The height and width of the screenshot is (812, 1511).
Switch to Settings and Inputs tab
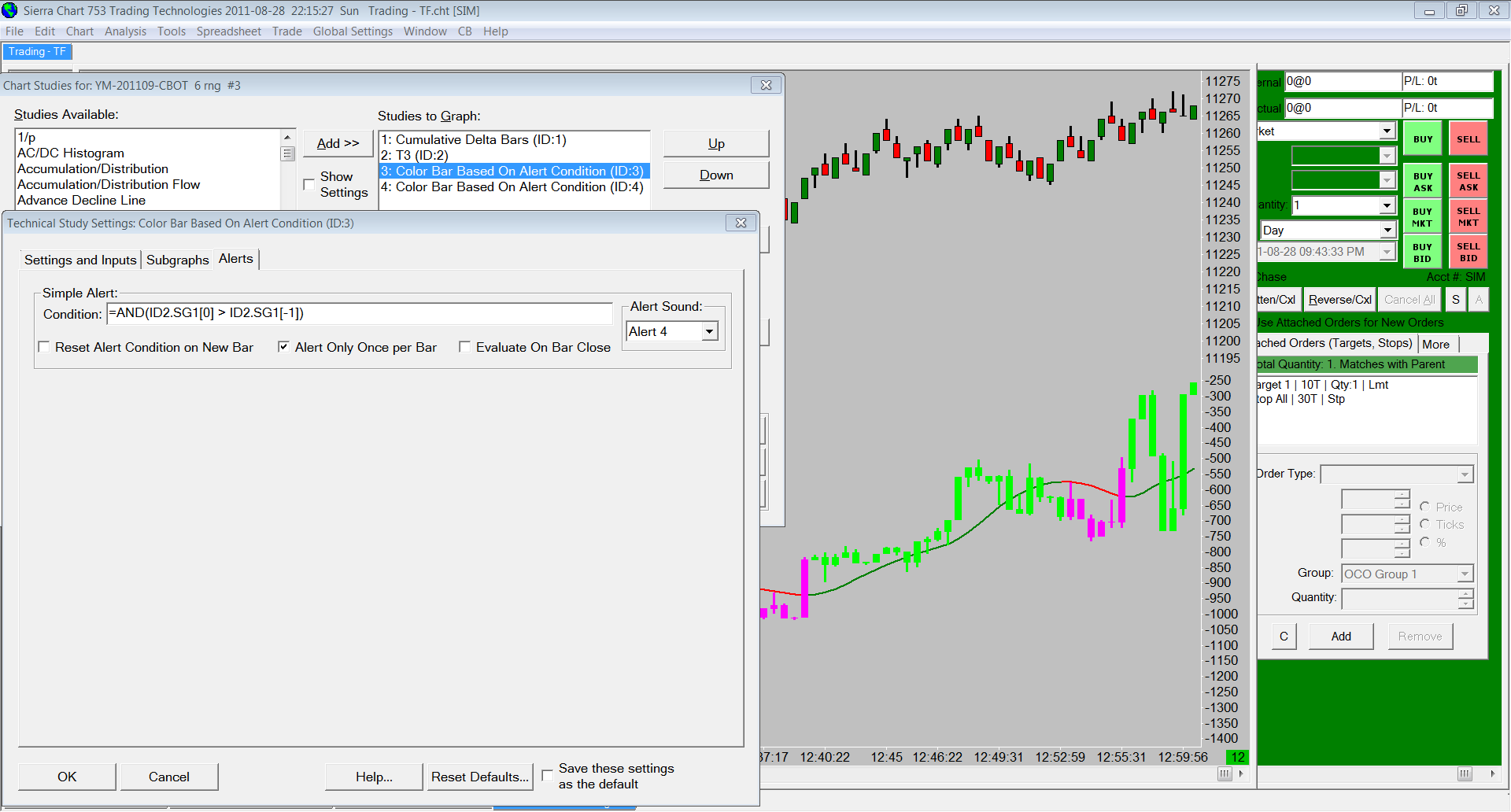point(80,260)
